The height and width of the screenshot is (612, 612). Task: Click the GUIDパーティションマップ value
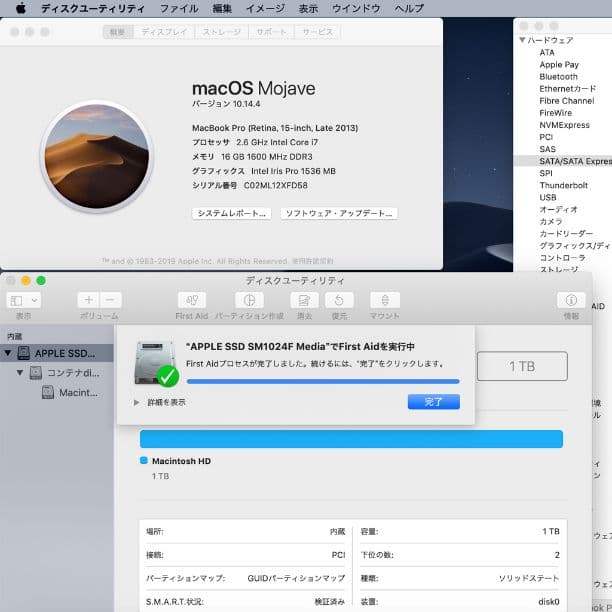296,578
